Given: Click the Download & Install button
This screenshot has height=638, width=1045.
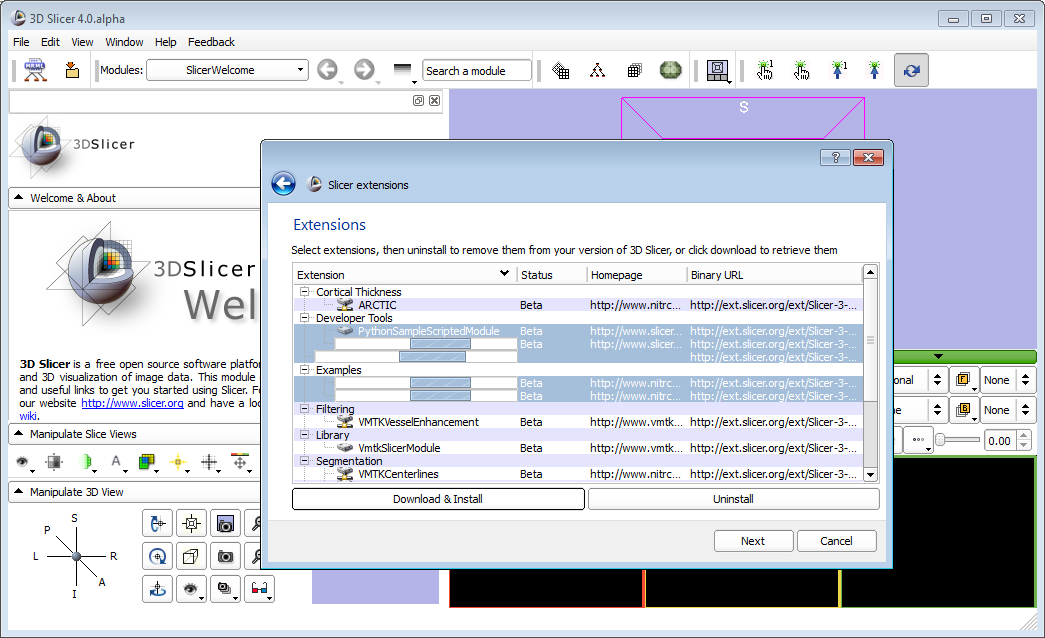Looking at the screenshot, I should click(438, 499).
